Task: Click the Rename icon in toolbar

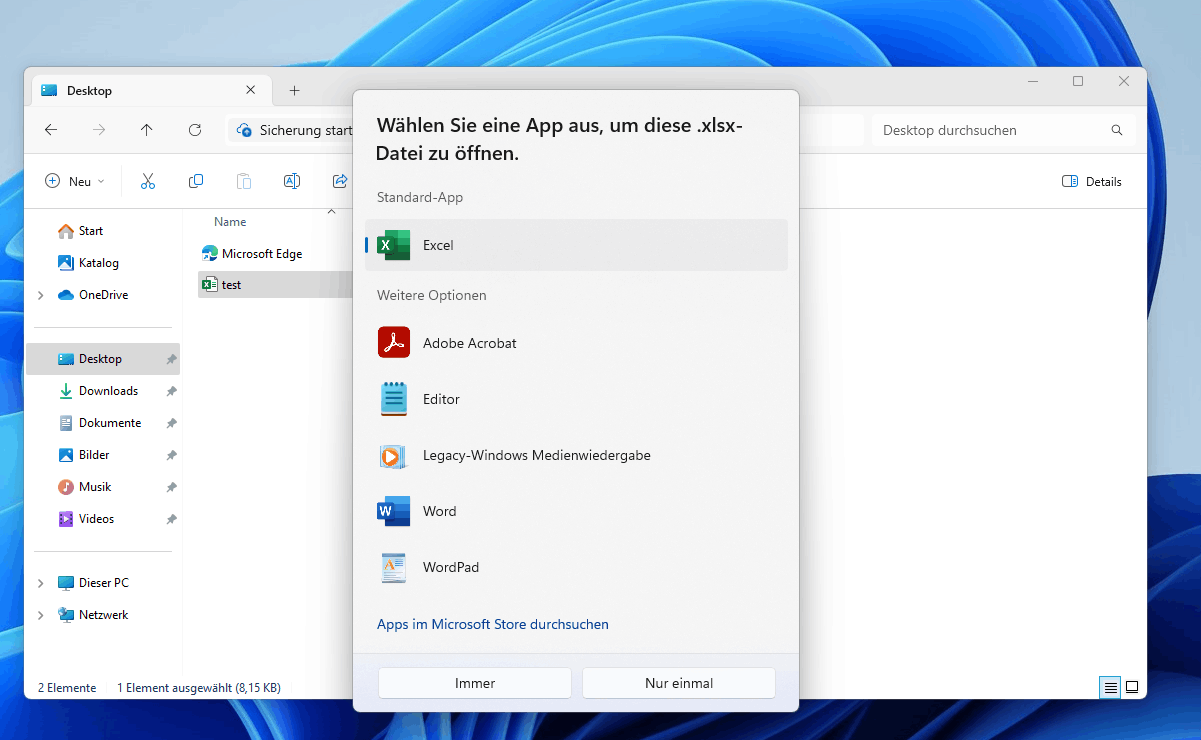Action: pos(292,181)
